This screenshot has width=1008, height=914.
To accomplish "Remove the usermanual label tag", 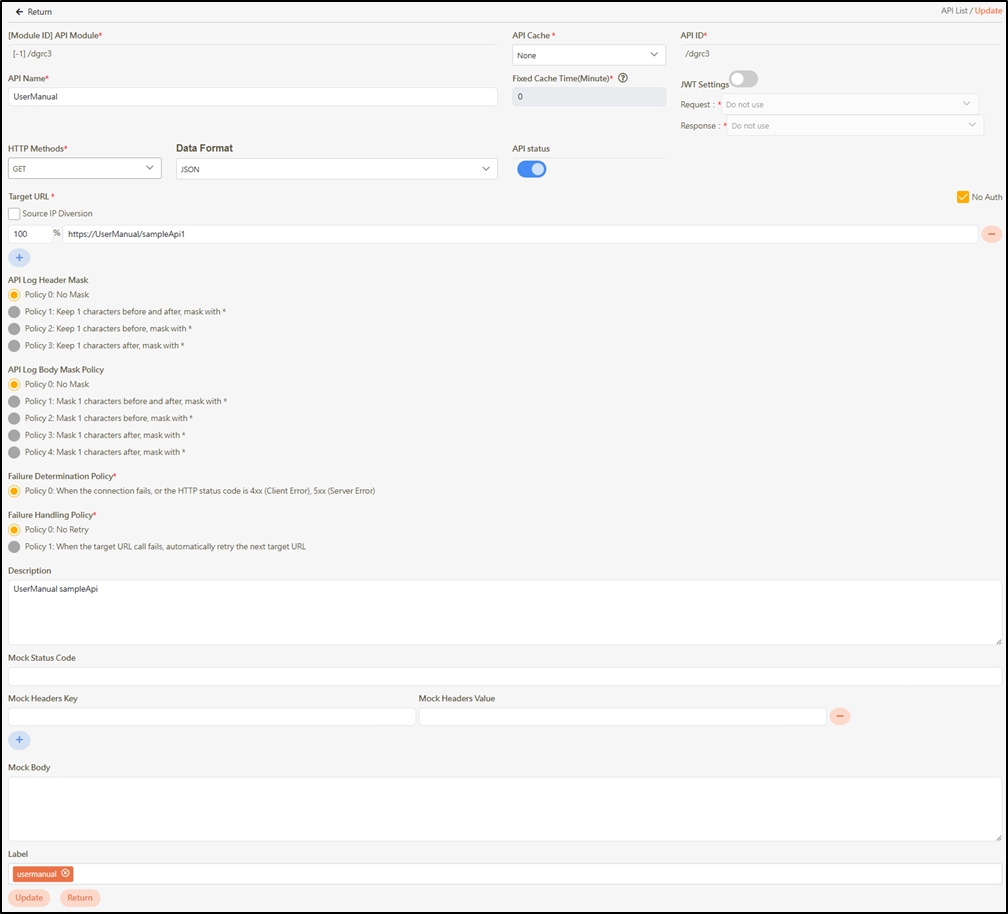I will click(x=66, y=873).
